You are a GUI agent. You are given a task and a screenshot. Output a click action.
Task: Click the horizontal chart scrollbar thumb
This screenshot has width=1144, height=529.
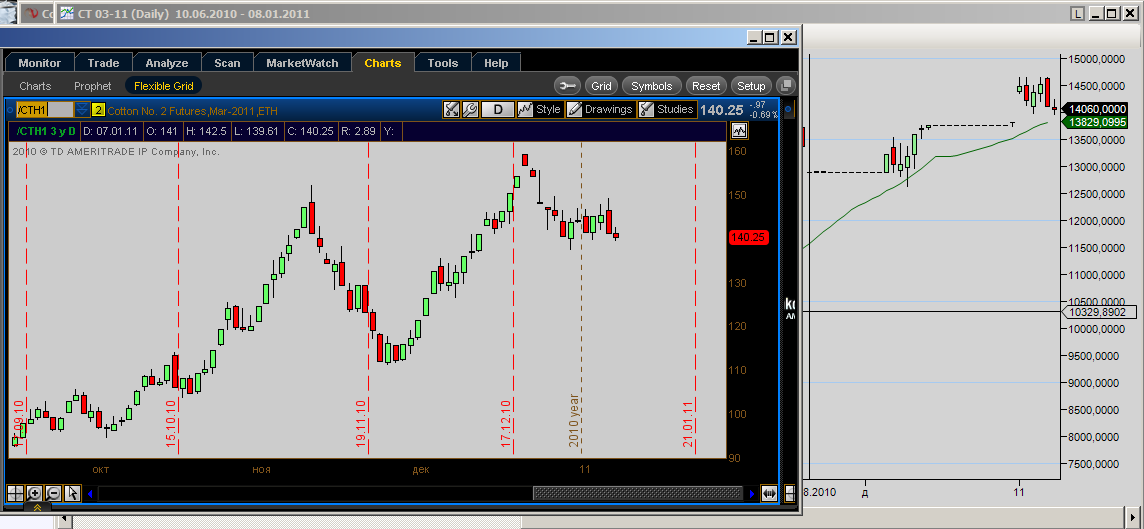[638, 494]
